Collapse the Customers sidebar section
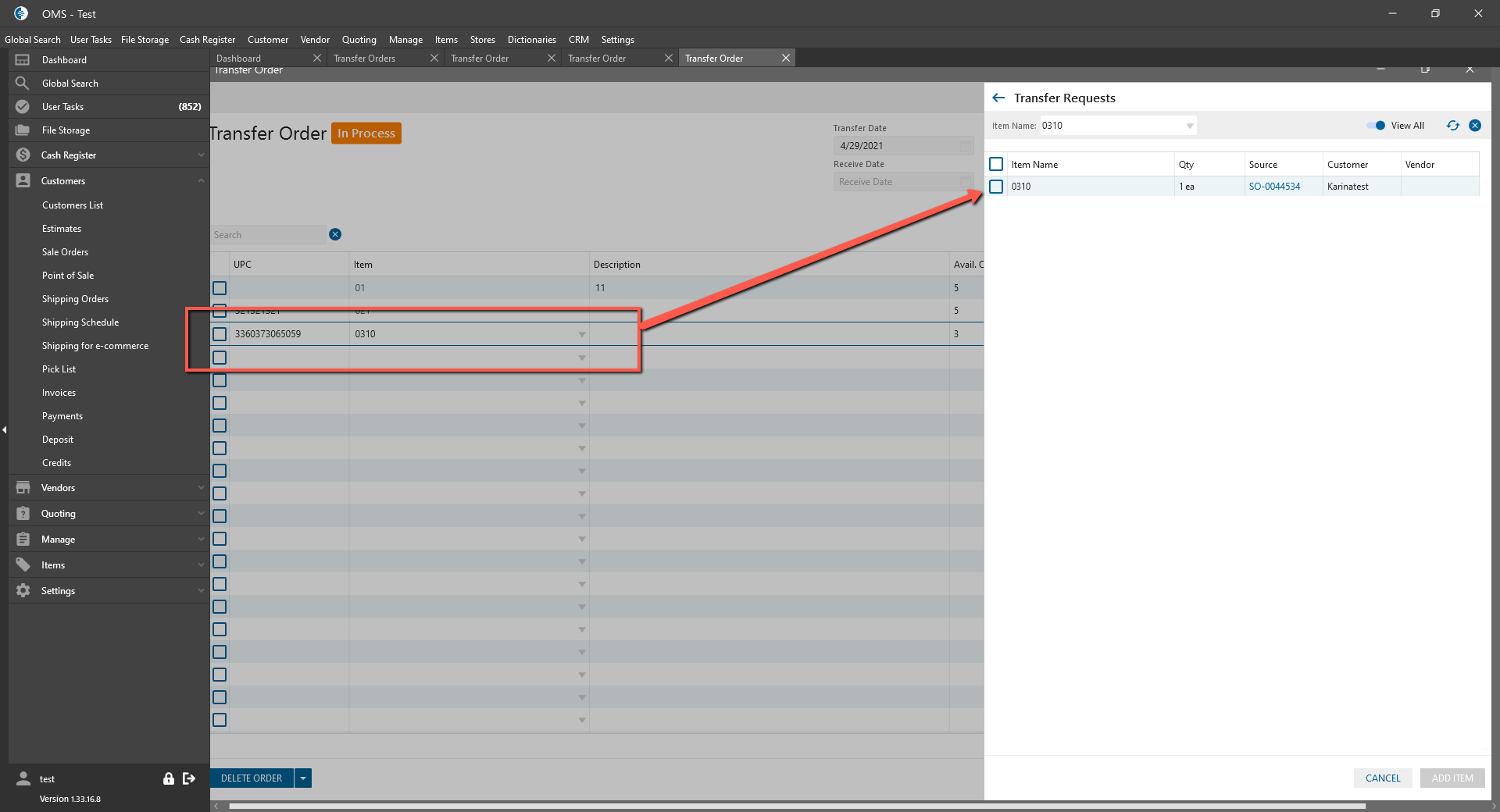This screenshot has height=812, width=1500. pyautogui.click(x=201, y=181)
